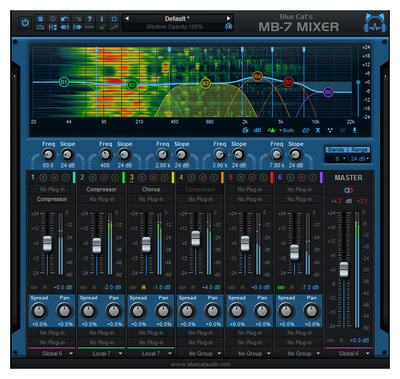Open band 4 dimmed Compressor slot

[x=200, y=189]
